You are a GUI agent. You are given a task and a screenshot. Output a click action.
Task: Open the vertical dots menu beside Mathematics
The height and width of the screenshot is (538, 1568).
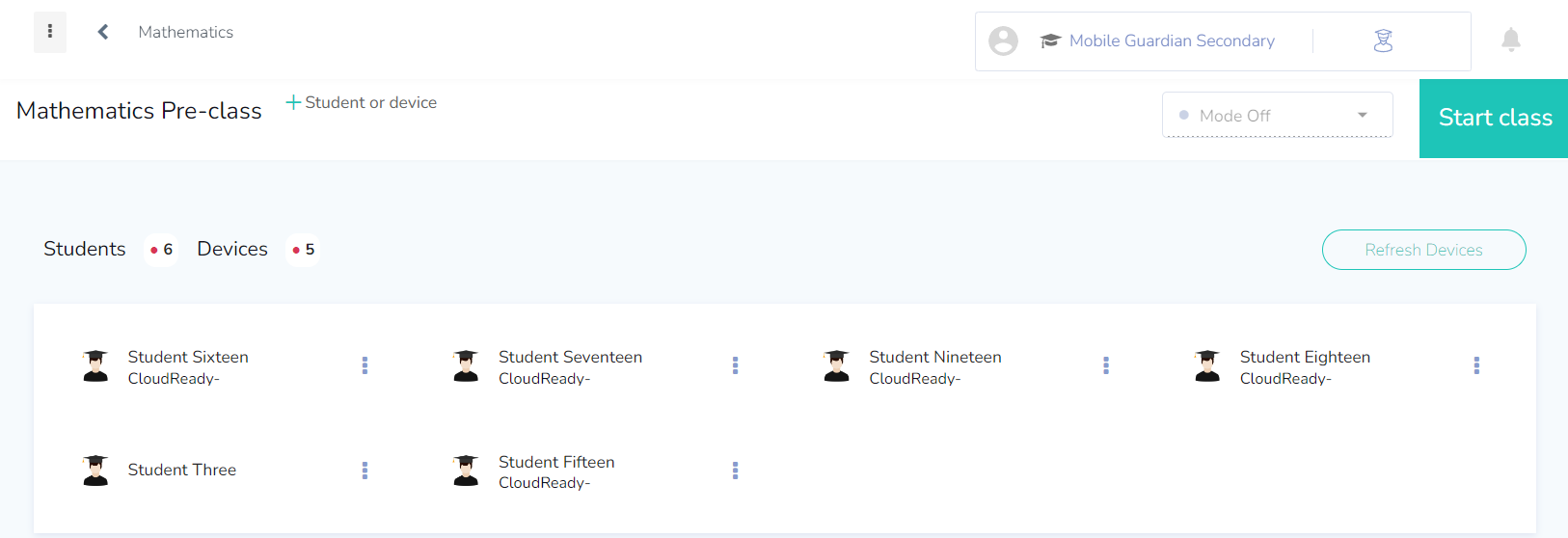point(50,32)
